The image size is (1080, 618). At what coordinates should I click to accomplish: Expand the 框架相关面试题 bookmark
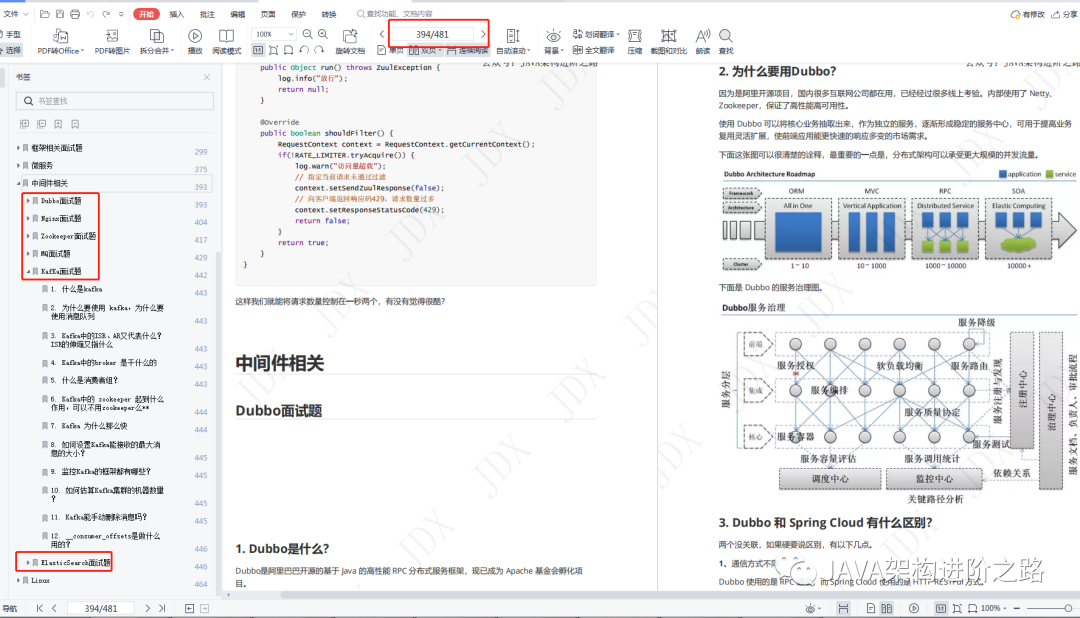18,147
